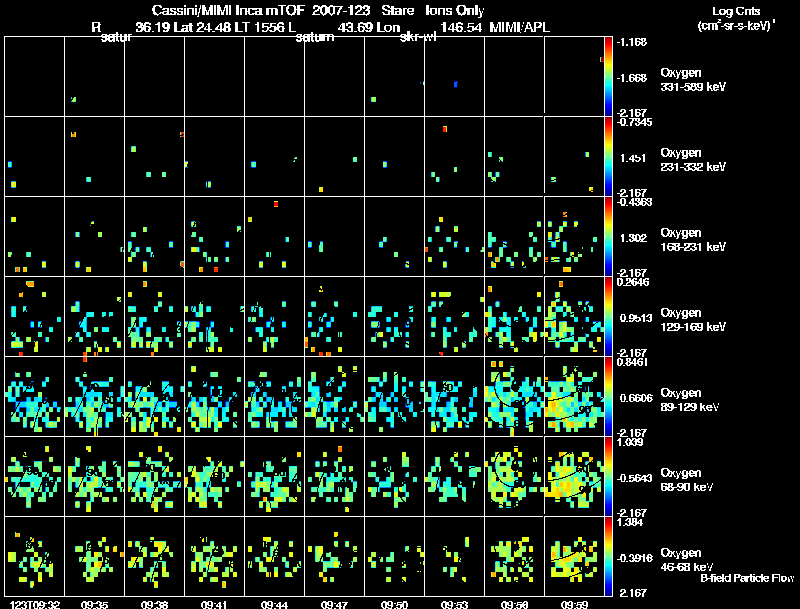Click the 'B-field Particle Flow' caption
800x609 pixels.
pyautogui.click(x=747, y=578)
